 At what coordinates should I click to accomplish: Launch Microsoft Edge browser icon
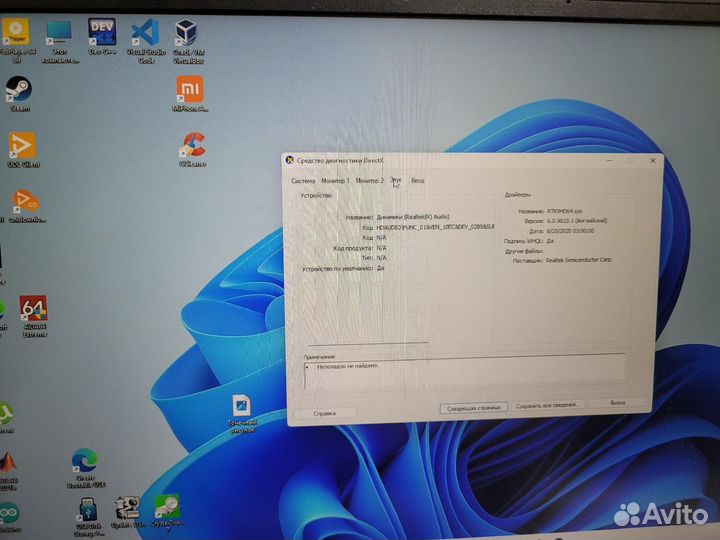(84, 463)
